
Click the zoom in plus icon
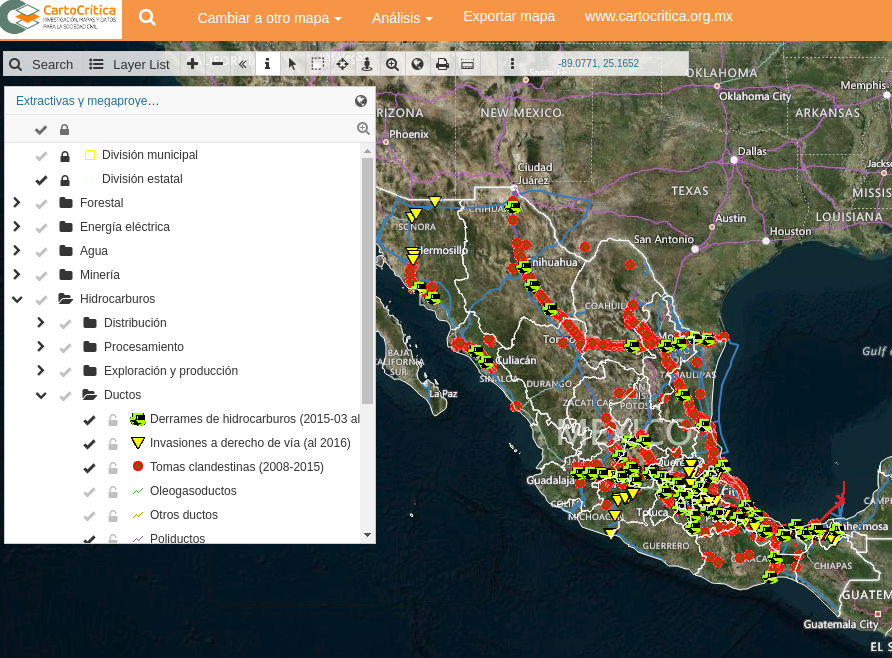(x=192, y=64)
